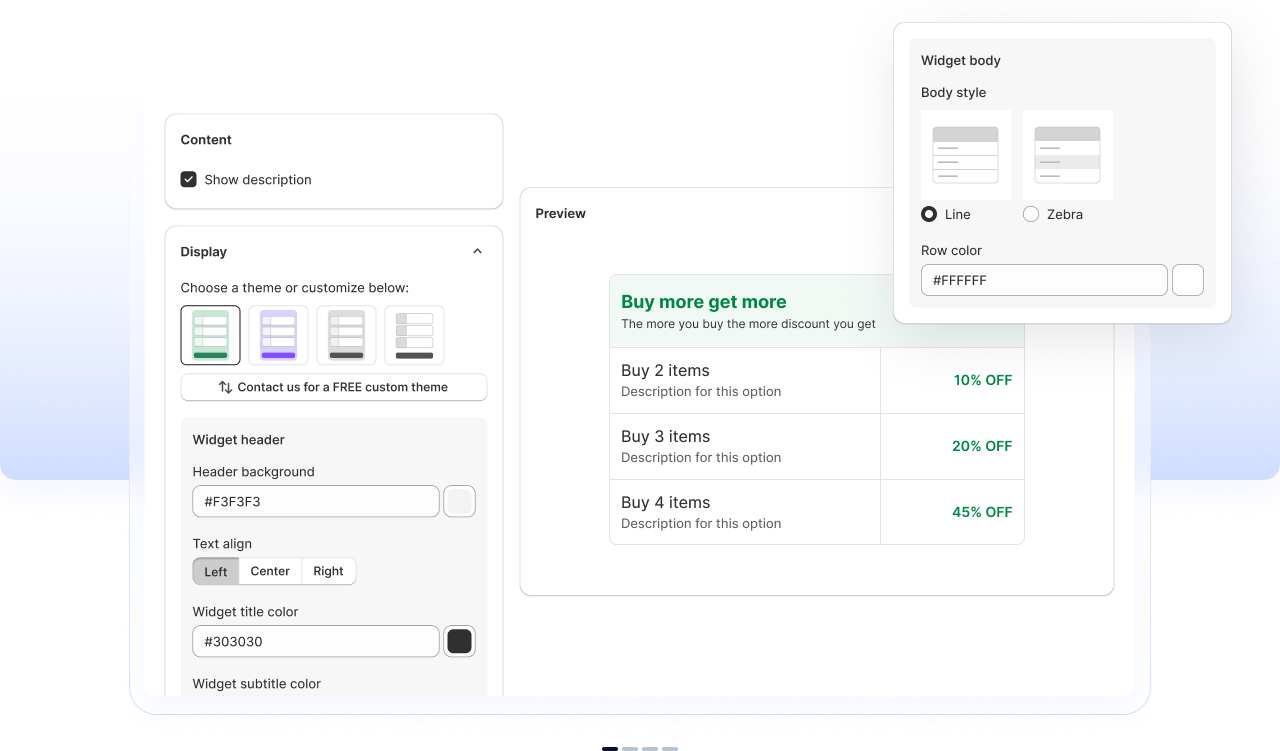Collapse the Display section chevron
This screenshot has height=751, width=1280.
tap(477, 252)
